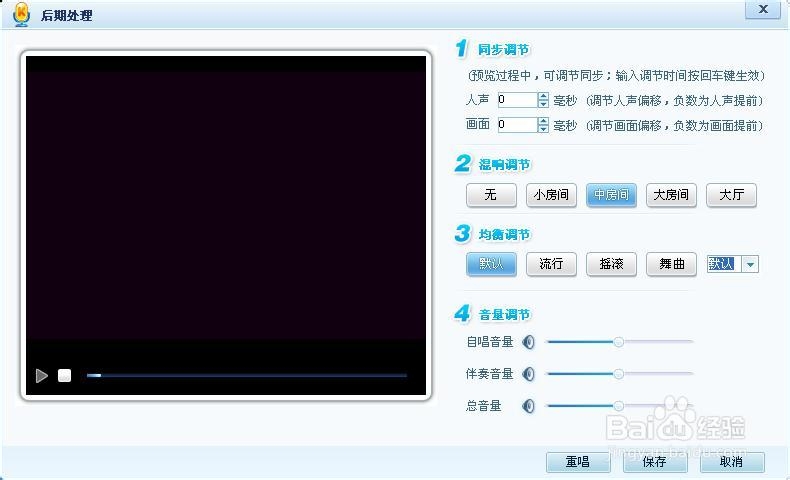Select the 大厅 reverb preset
The width and height of the screenshot is (790, 480).
[731, 195]
